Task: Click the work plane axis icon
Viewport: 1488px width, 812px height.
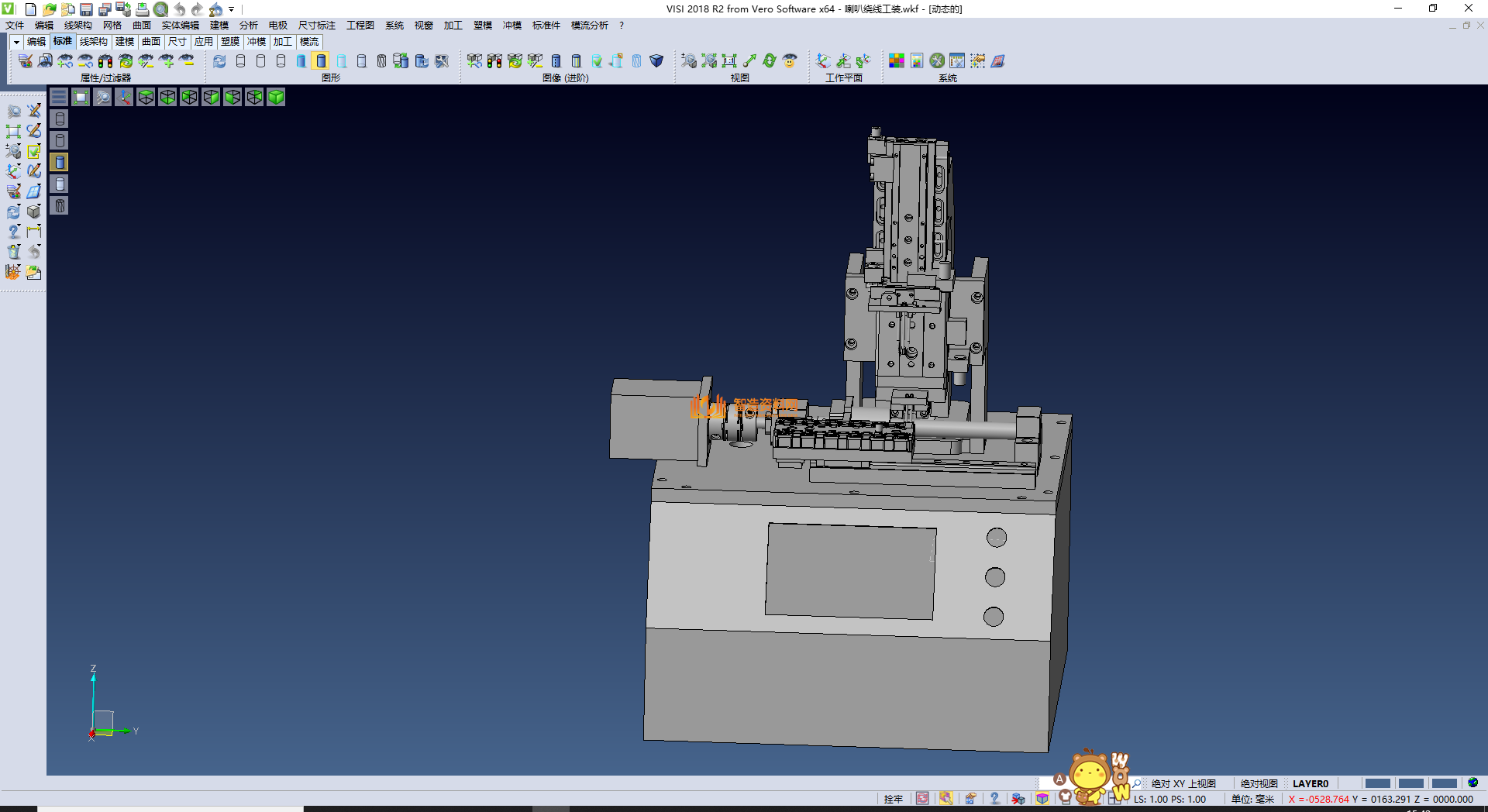Action: coord(823,61)
